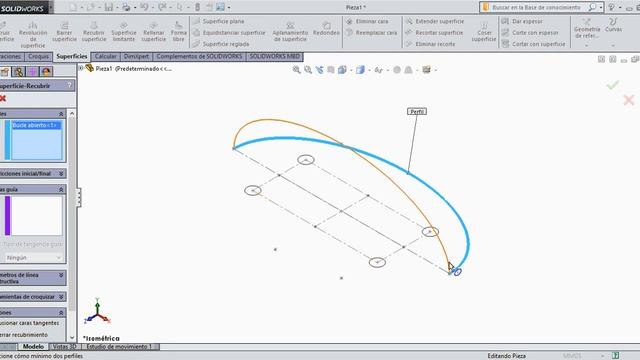
Task: Select Bucle abierto<1> profile entry
Action: point(36,125)
